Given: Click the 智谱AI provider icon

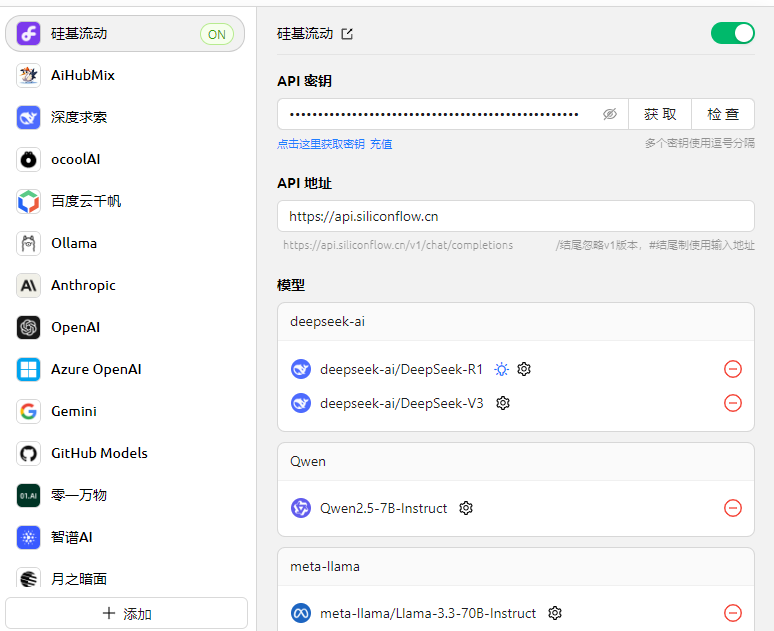Looking at the screenshot, I should point(28,537).
